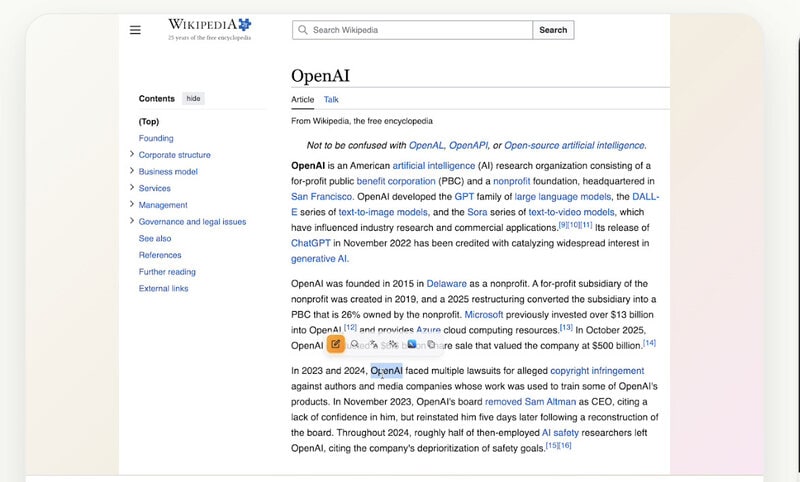Click citation reference [14]
The width and height of the screenshot is (800, 482).
(649, 342)
